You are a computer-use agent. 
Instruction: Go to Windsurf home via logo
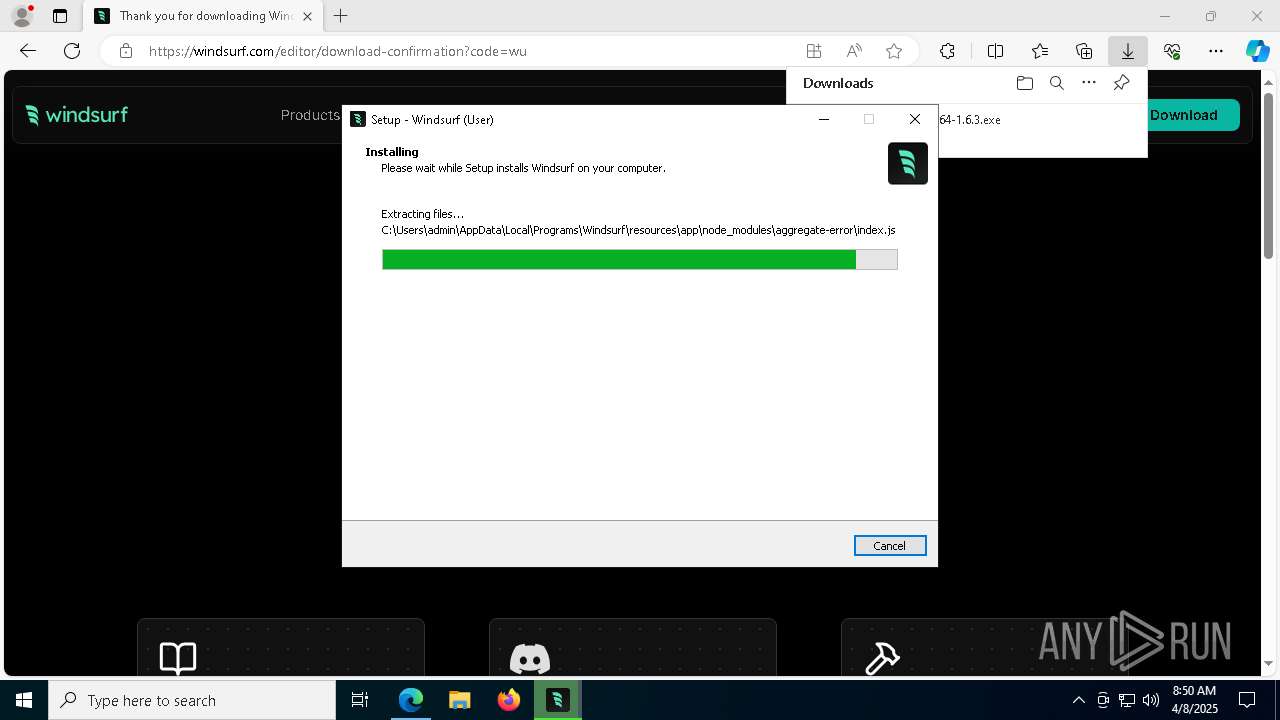pos(77,115)
